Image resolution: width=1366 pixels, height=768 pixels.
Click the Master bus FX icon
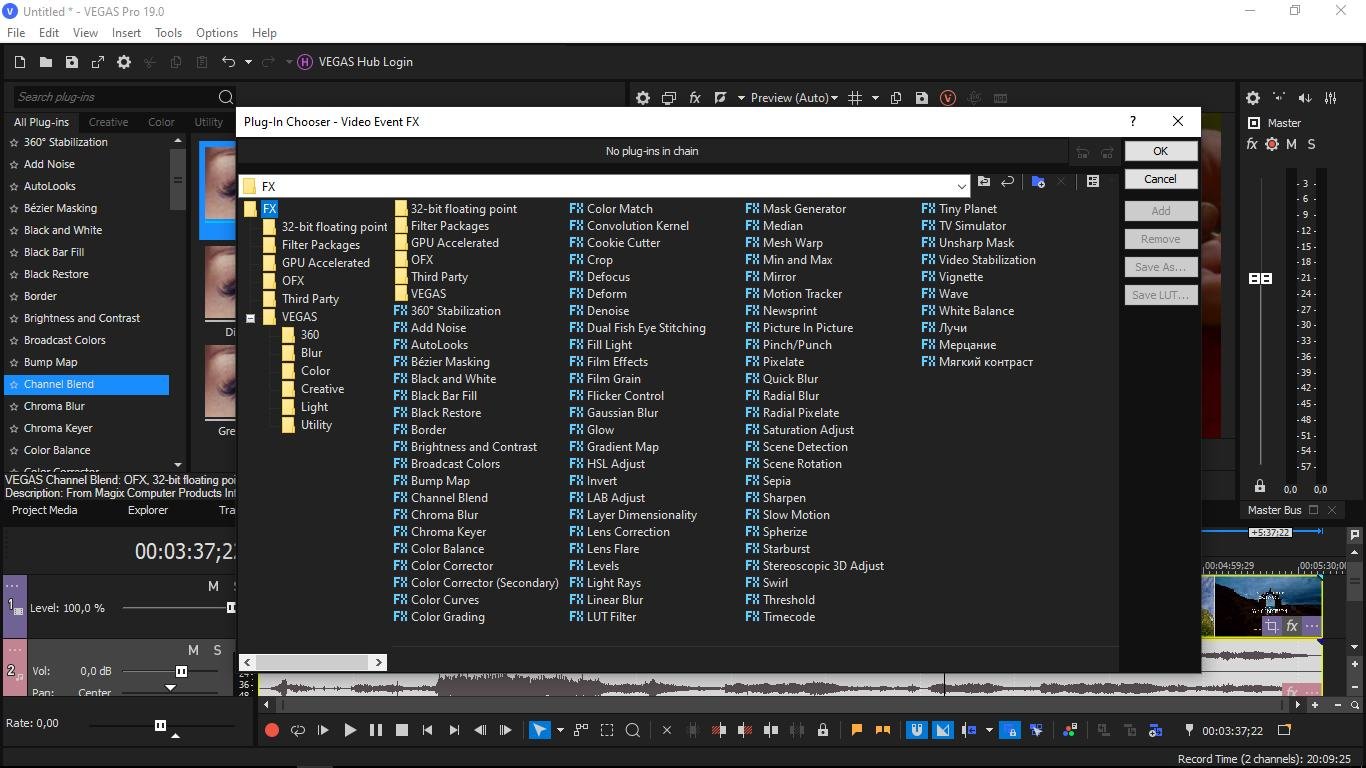point(1251,144)
